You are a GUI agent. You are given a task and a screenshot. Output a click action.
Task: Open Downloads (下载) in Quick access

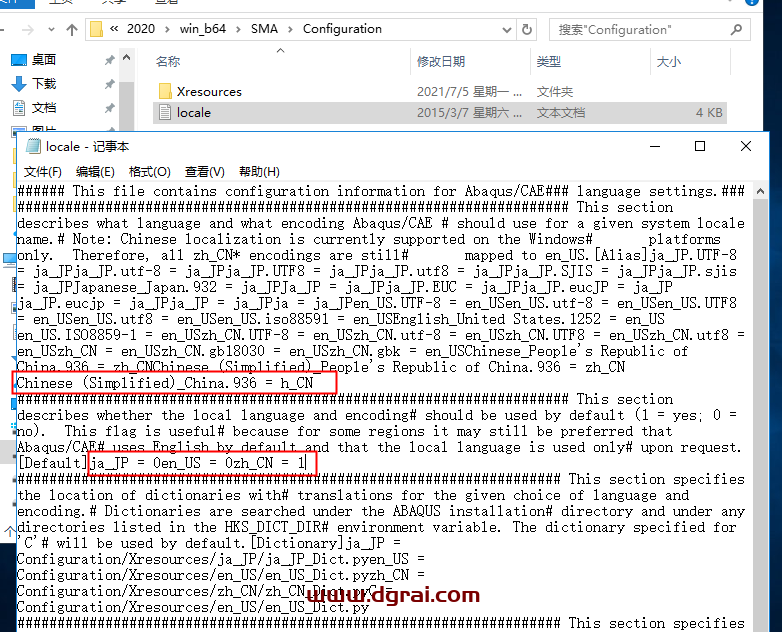44,84
